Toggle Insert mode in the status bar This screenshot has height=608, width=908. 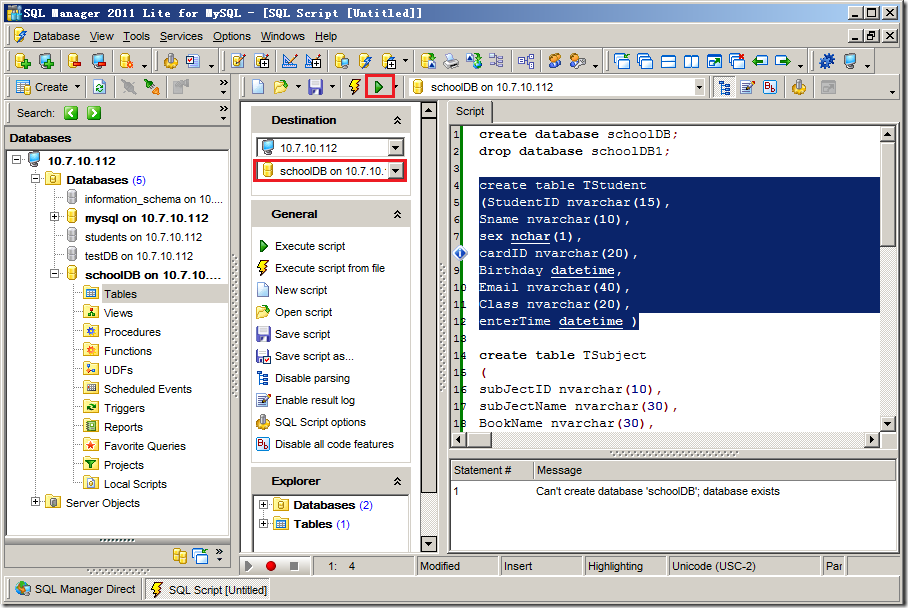(x=540, y=565)
